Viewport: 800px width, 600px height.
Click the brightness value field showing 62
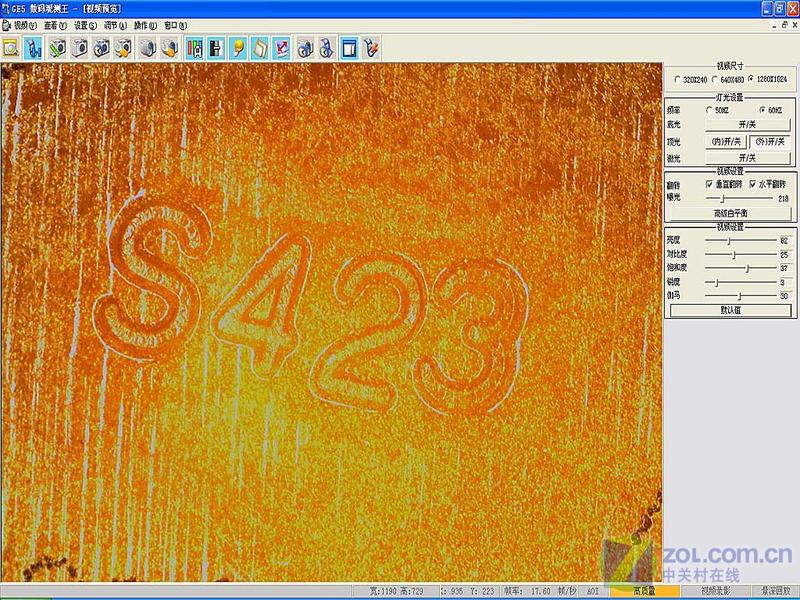[x=785, y=240]
